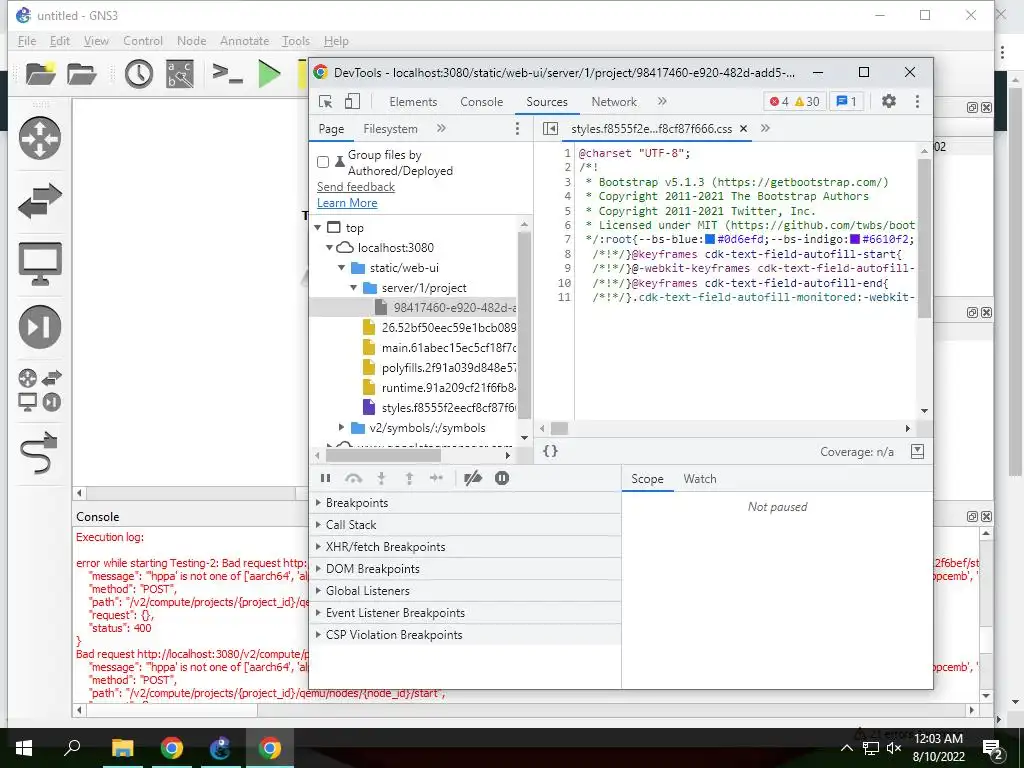The height and width of the screenshot is (768, 1024).
Task: Activate DevTools inspect element picker icon
Action: coord(325,101)
